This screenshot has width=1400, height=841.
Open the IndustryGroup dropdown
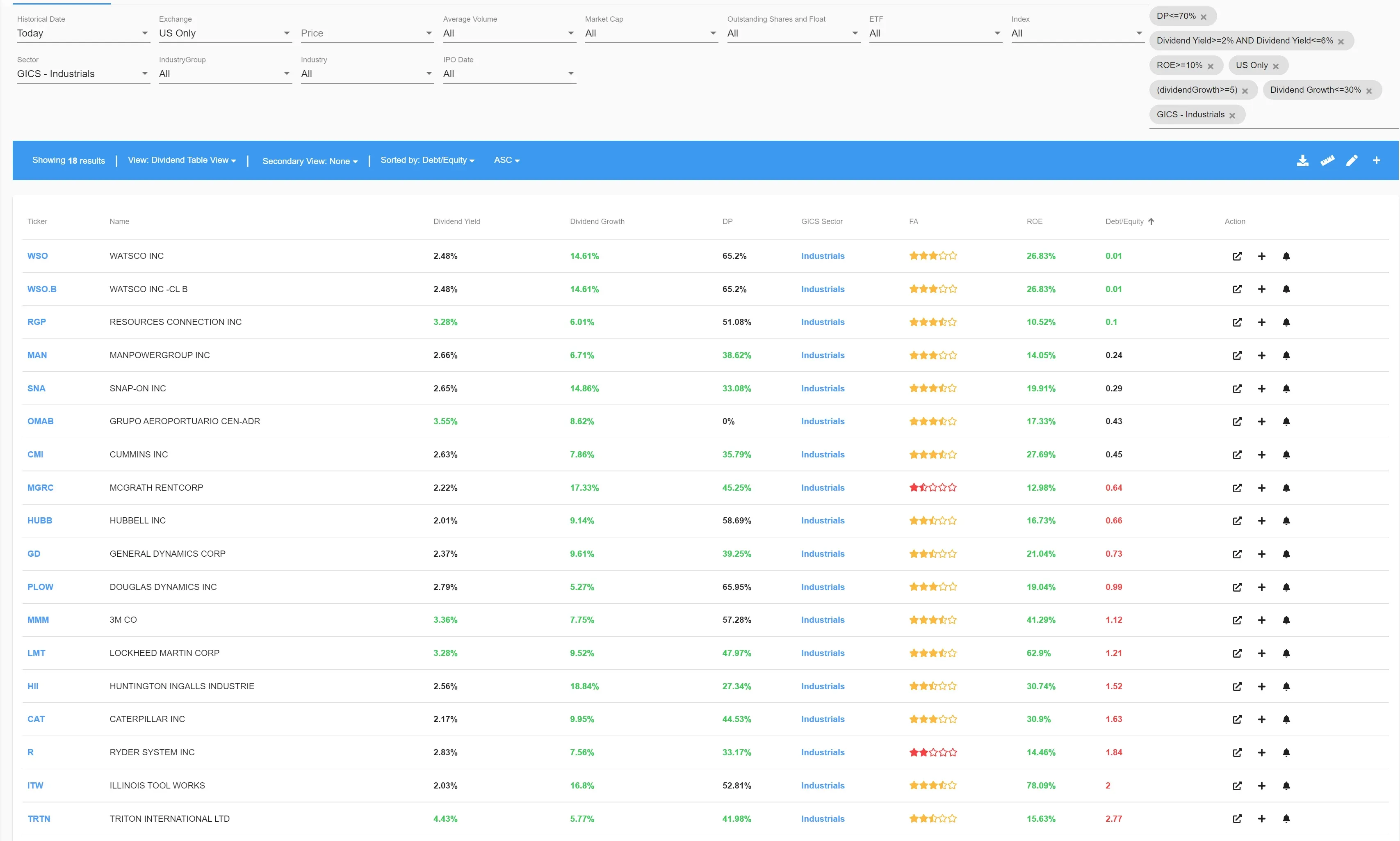pos(226,74)
